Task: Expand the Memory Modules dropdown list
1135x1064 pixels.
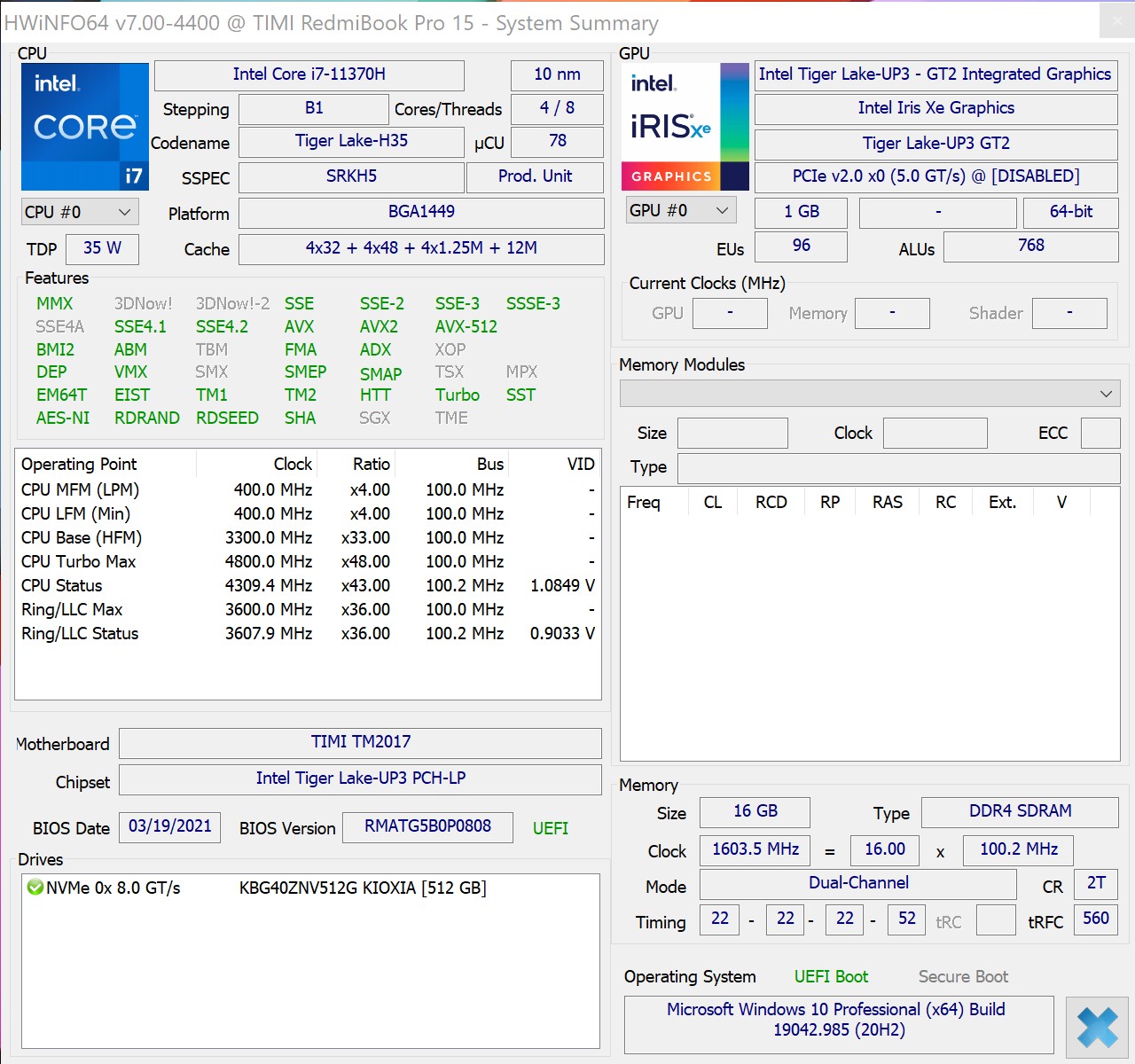Action: (870, 393)
